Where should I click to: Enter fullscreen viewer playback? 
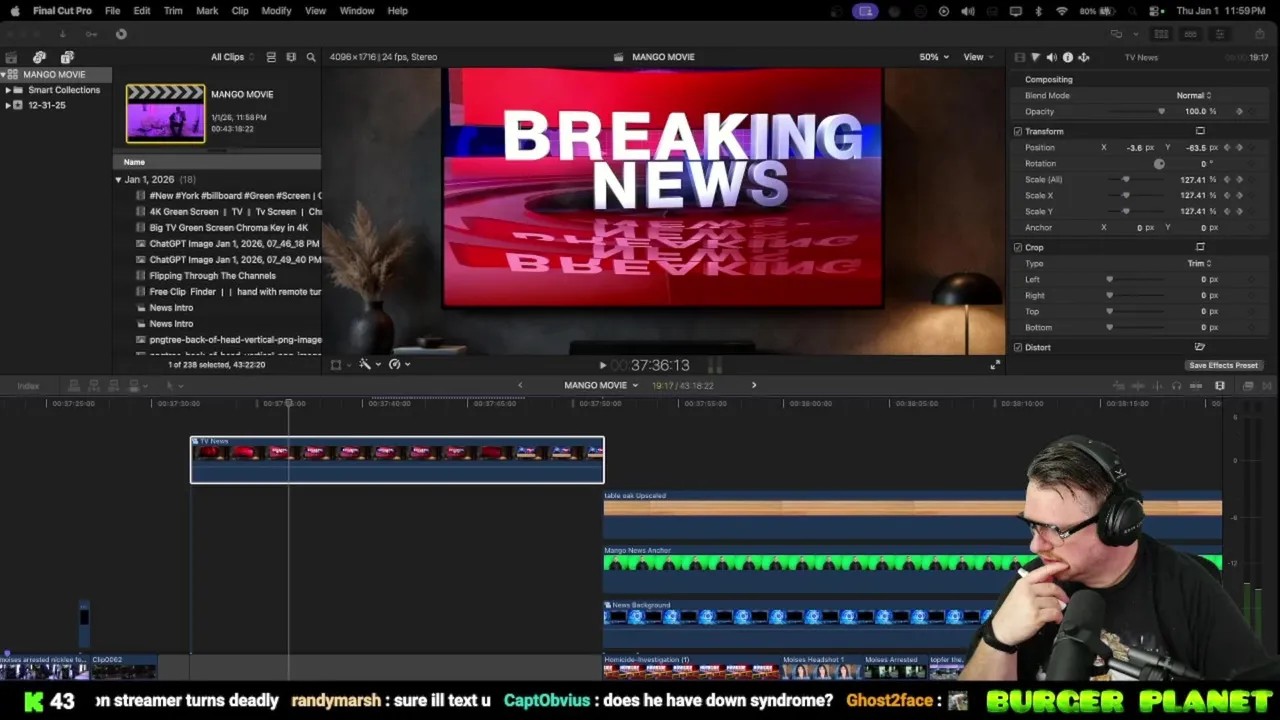995,365
